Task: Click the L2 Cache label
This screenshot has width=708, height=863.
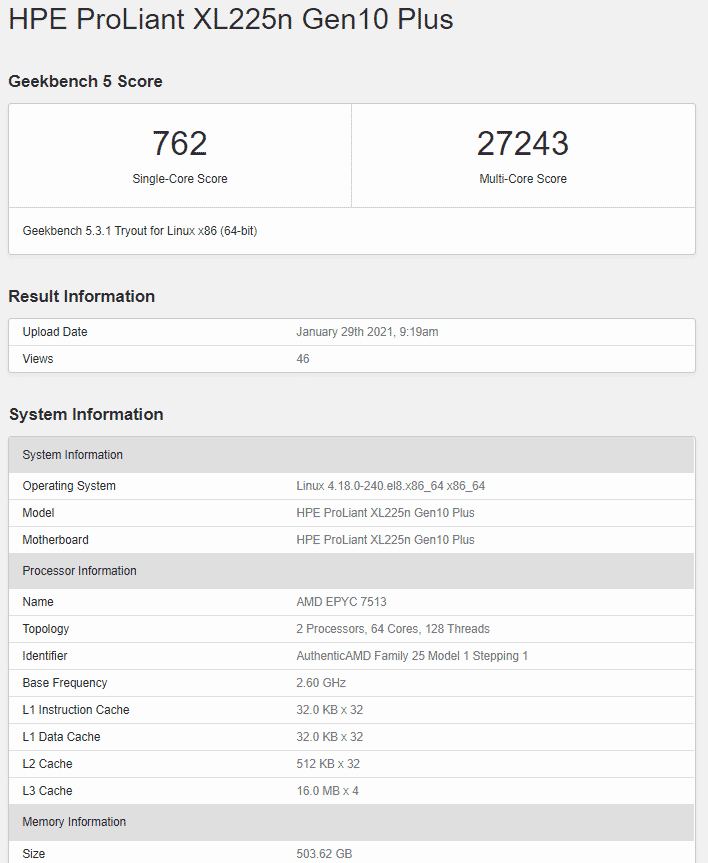Action: click(x=47, y=764)
